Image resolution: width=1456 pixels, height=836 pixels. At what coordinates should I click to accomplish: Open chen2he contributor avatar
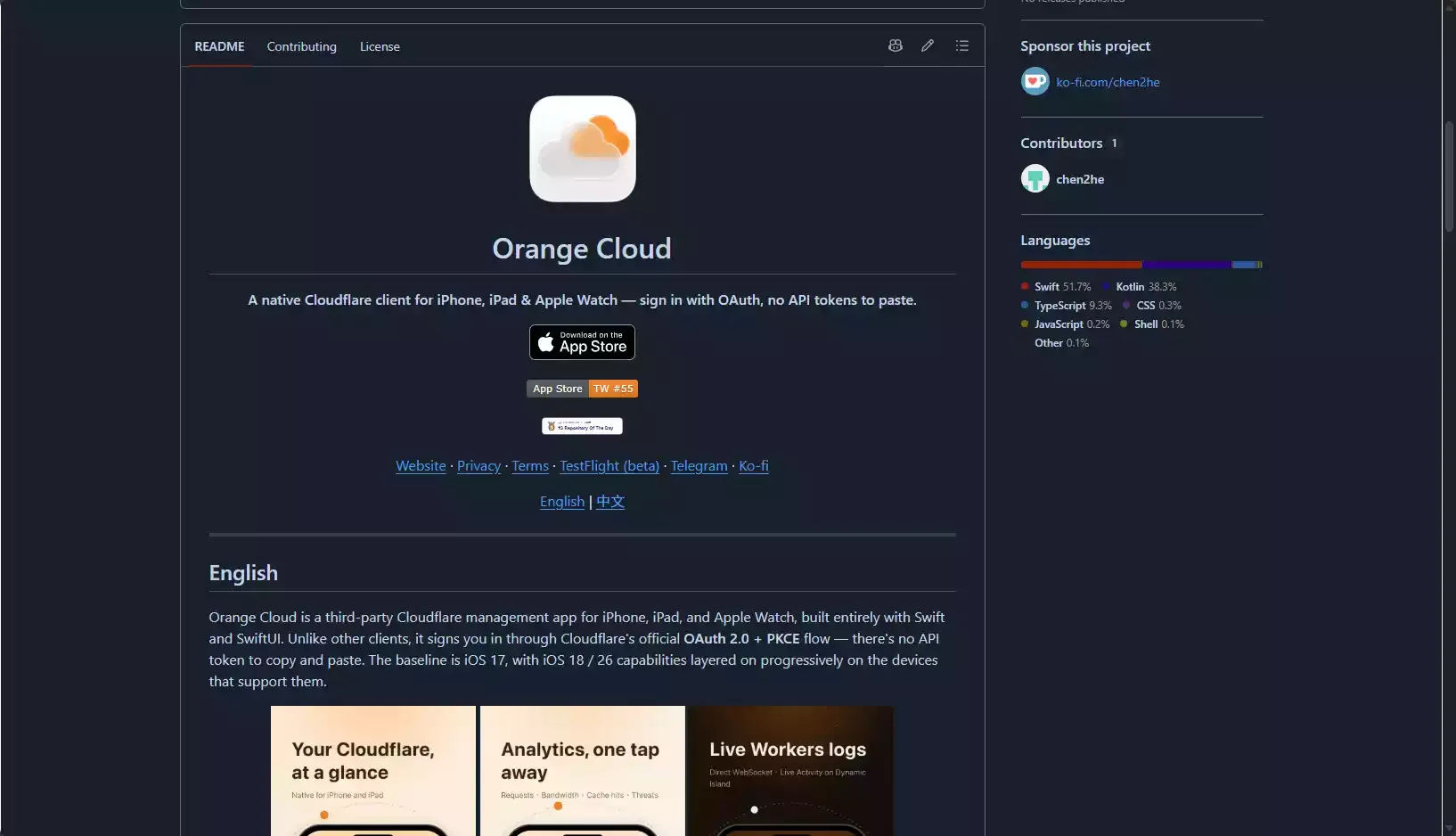(x=1035, y=178)
